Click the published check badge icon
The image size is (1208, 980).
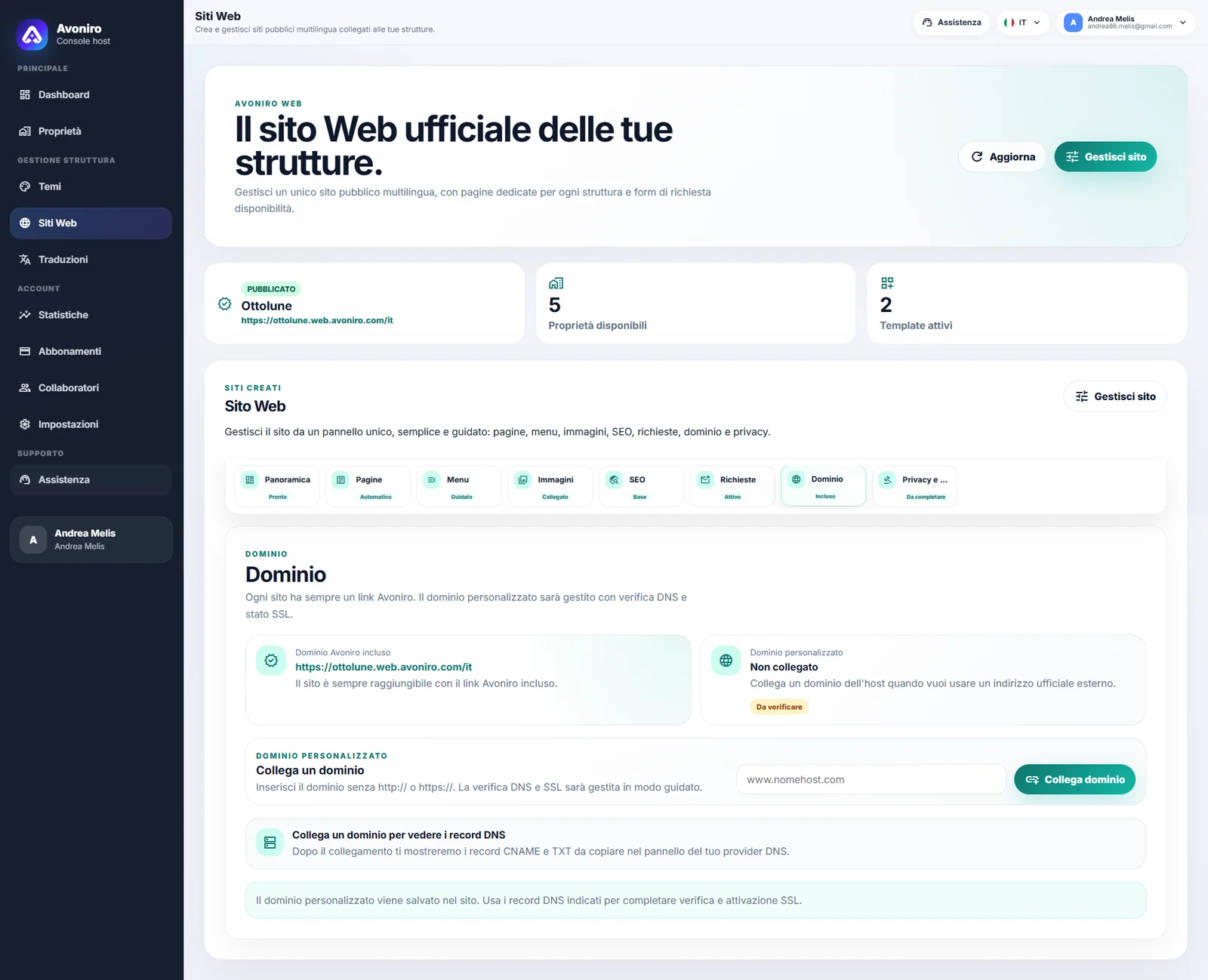pyautogui.click(x=225, y=304)
